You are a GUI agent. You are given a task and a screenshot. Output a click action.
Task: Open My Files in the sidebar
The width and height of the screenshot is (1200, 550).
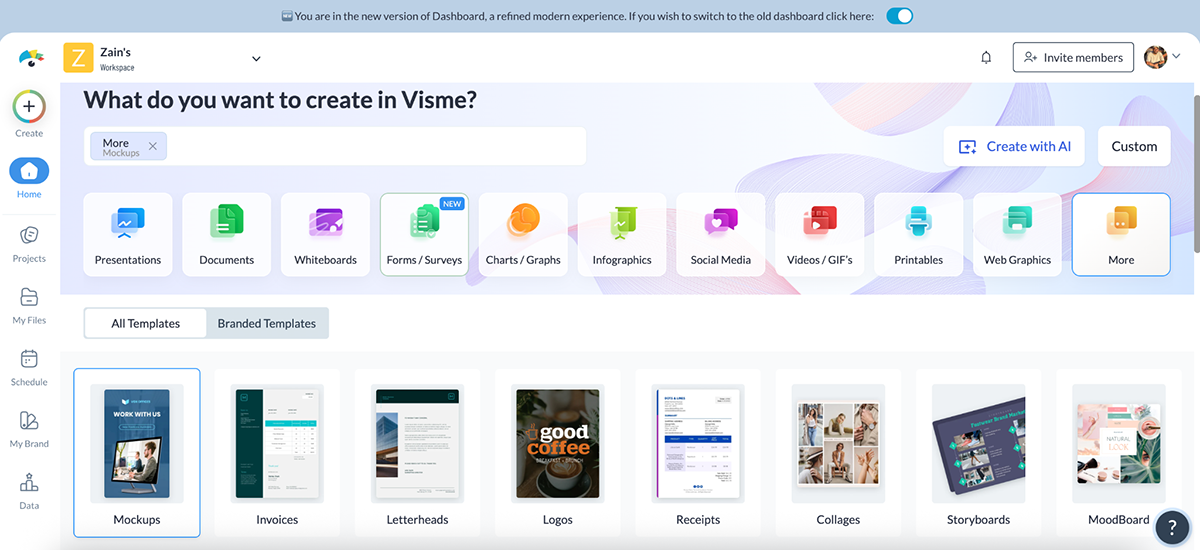(x=29, y=298)
